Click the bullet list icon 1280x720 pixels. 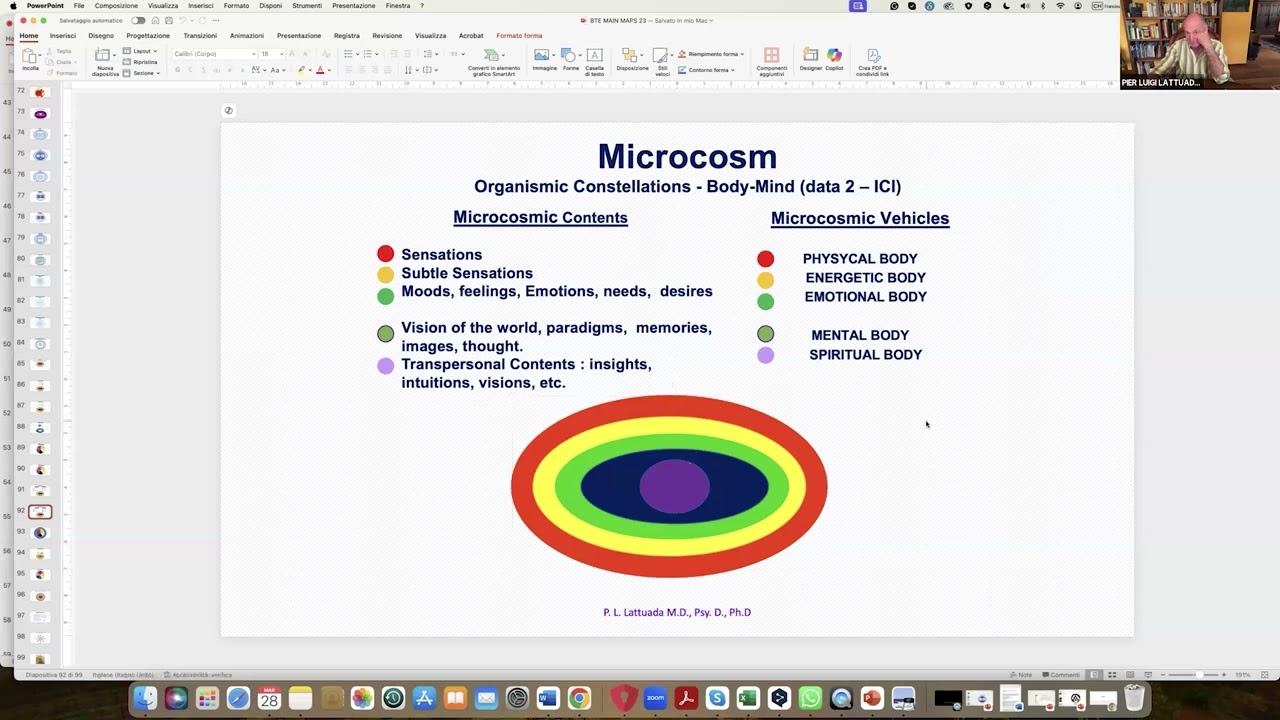coord(349,54)
